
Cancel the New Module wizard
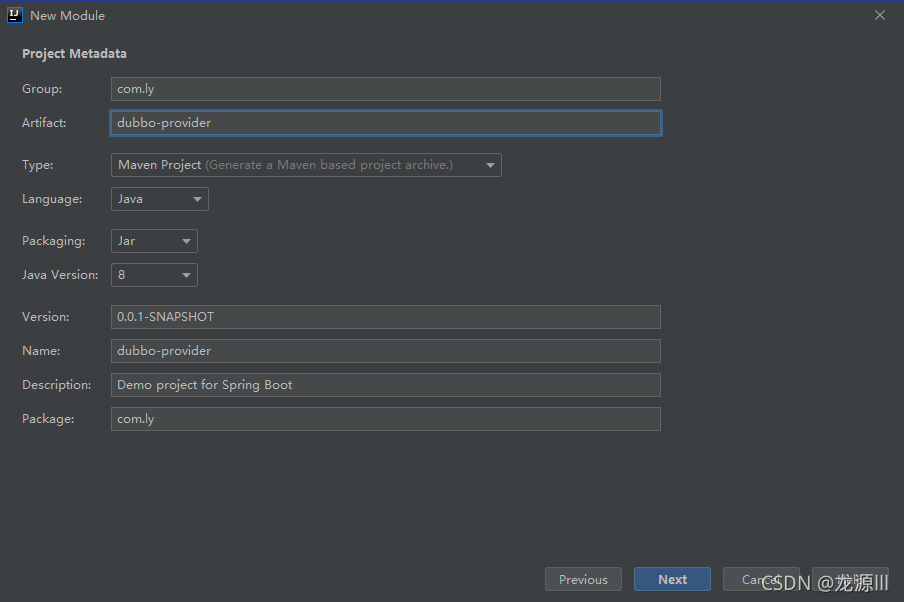(761, 580)
